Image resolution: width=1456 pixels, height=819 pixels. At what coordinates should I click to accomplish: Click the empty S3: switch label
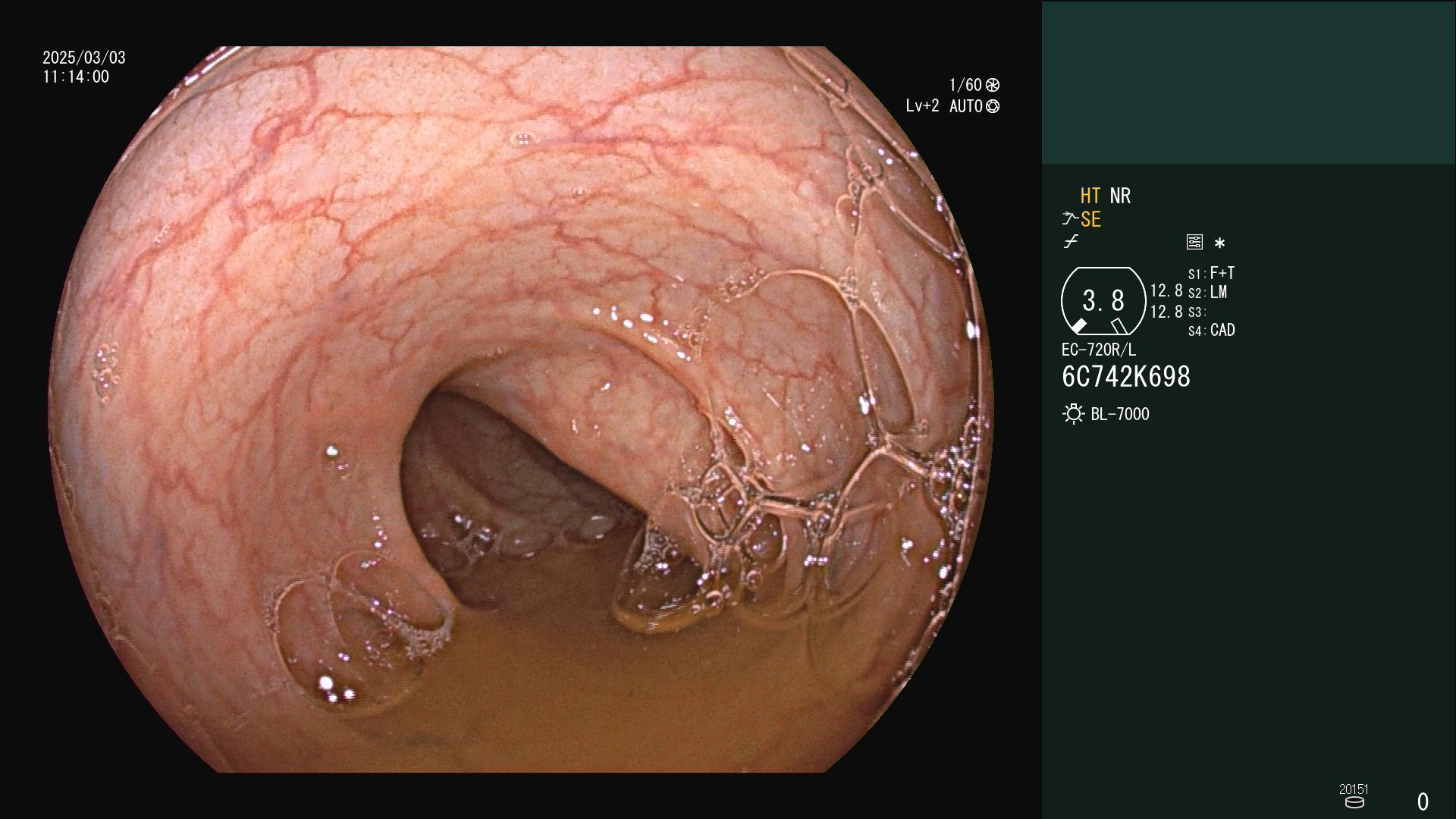coord(1197,312)
